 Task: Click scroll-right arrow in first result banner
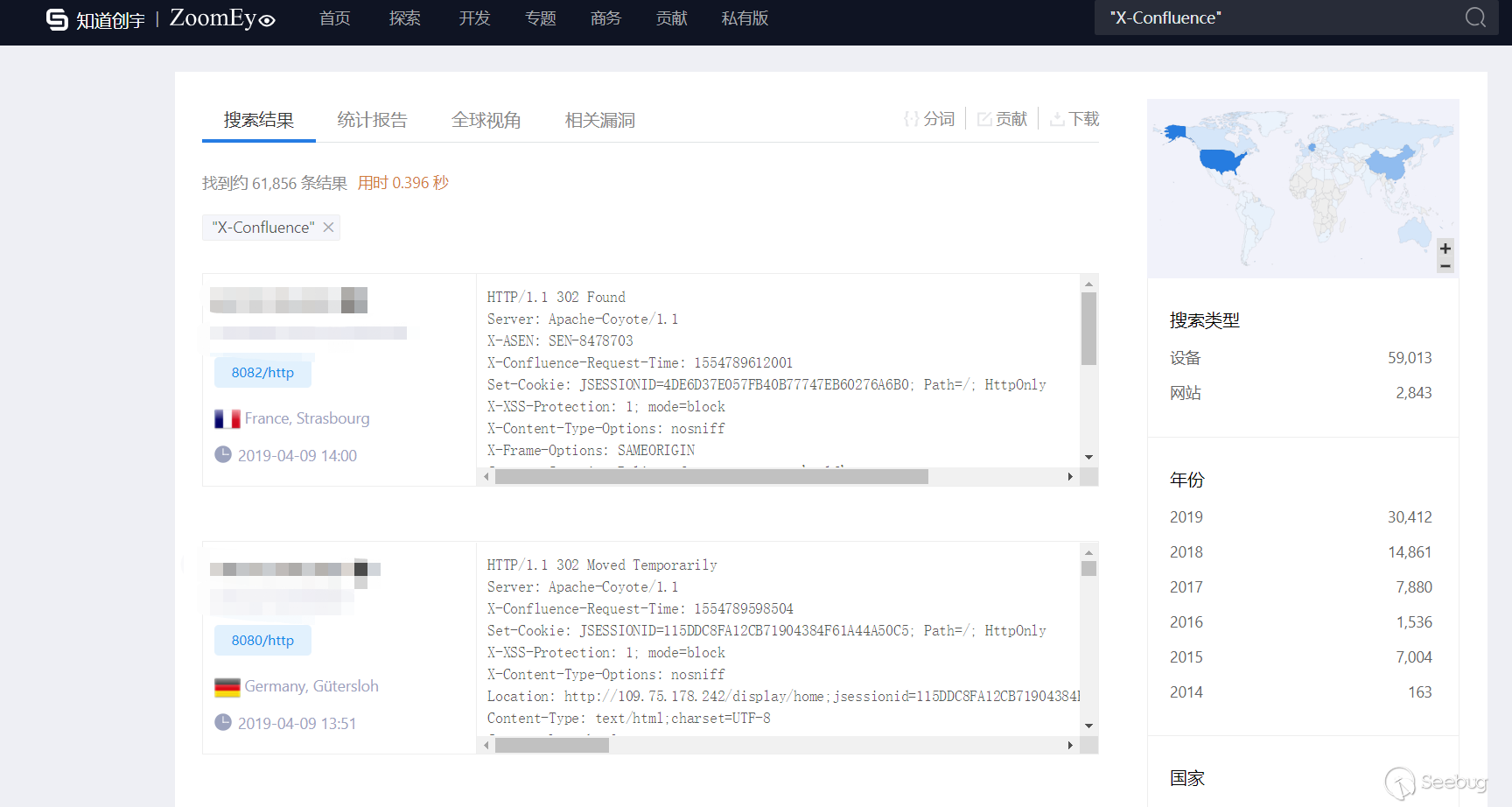(x=1070, y=477)
